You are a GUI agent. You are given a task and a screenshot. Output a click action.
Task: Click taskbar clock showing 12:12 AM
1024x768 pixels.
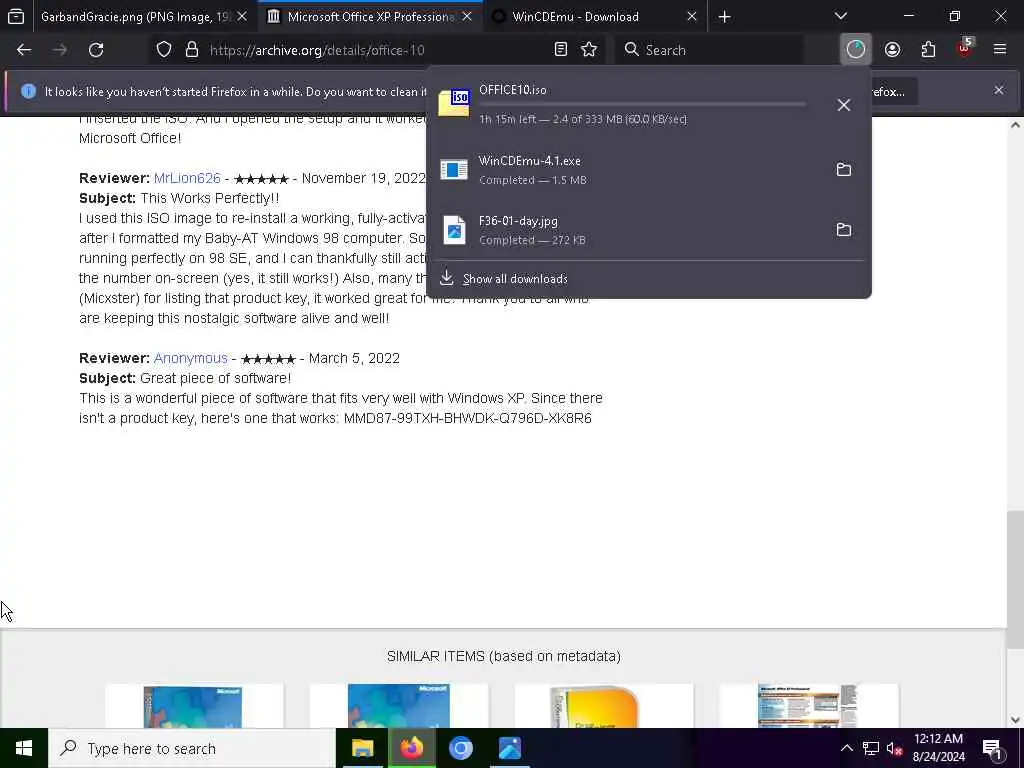tap(938, 748)
